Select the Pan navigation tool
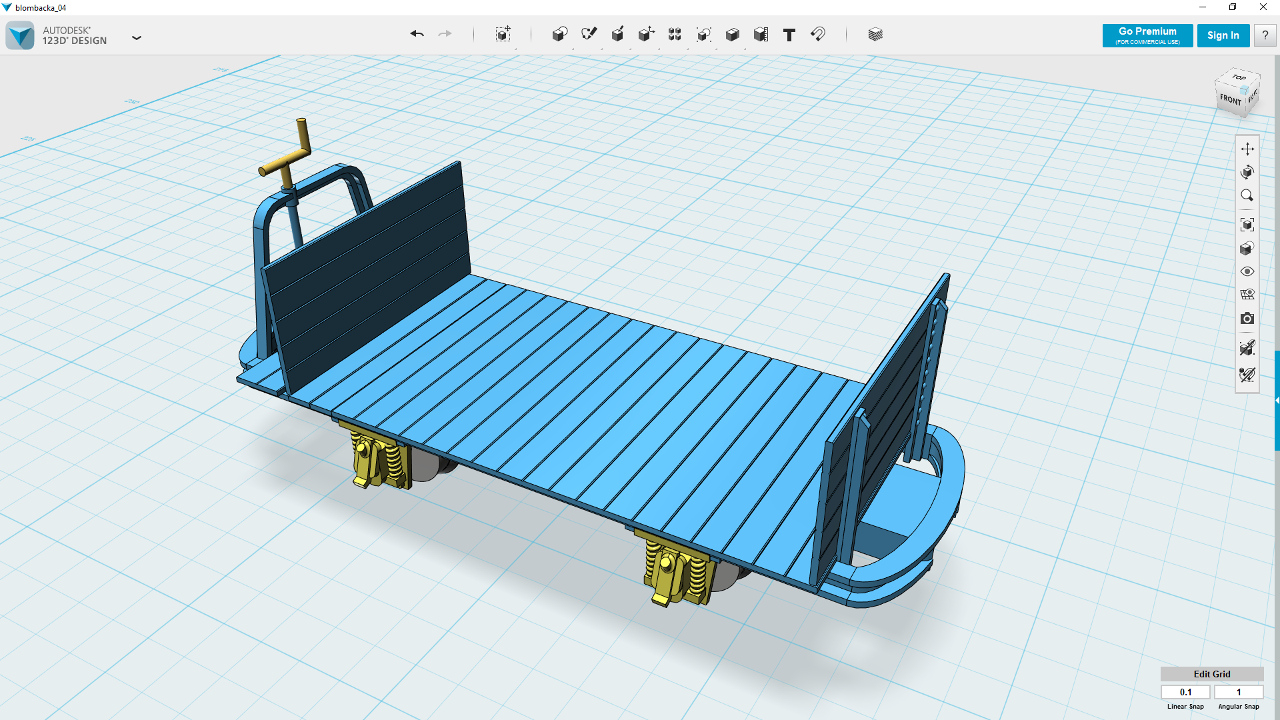The width and height of the screenshot is (1280, 720). 1247,149
